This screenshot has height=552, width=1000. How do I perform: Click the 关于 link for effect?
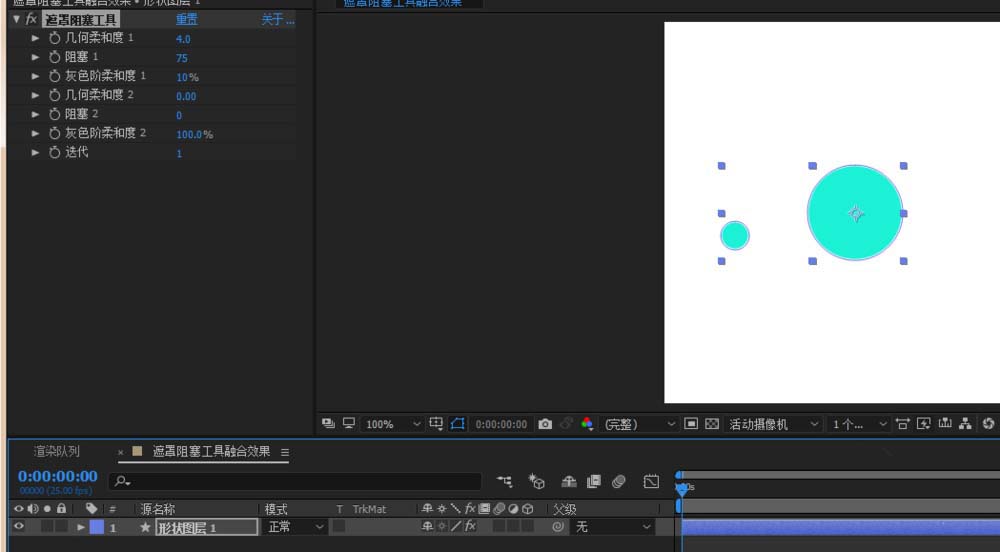click(x=277, y=19)
